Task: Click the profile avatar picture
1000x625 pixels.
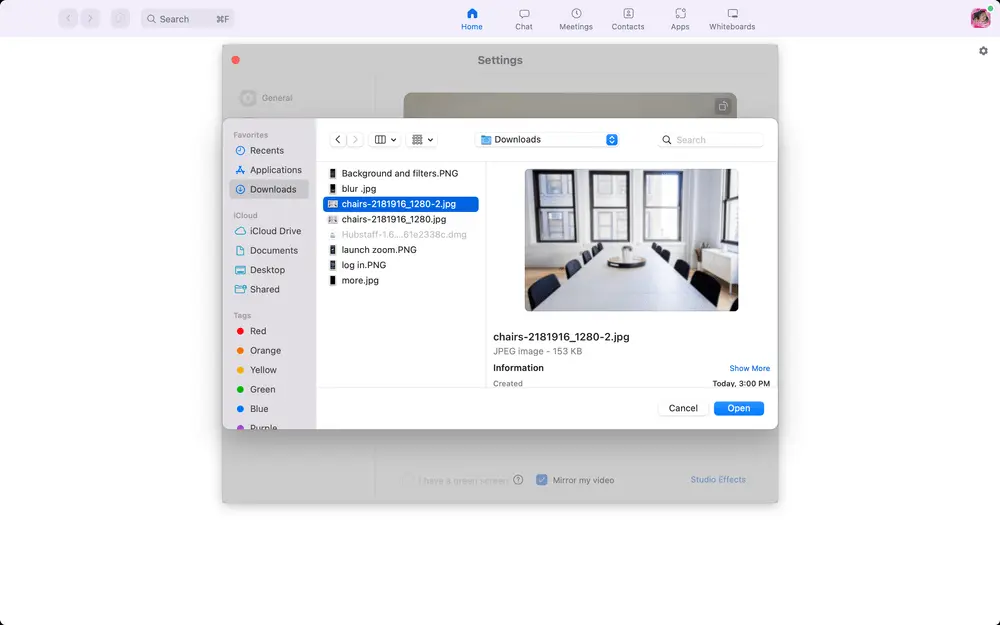Action: [977, 17]
